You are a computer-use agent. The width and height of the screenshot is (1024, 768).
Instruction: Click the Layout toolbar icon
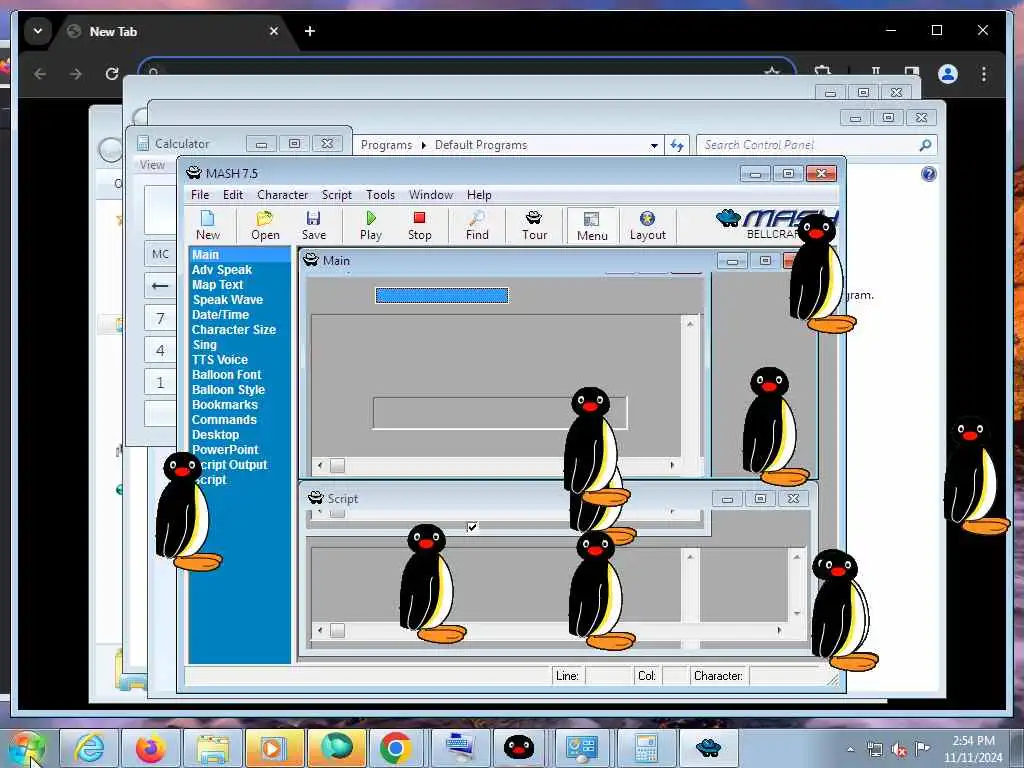tap(647, 225)
